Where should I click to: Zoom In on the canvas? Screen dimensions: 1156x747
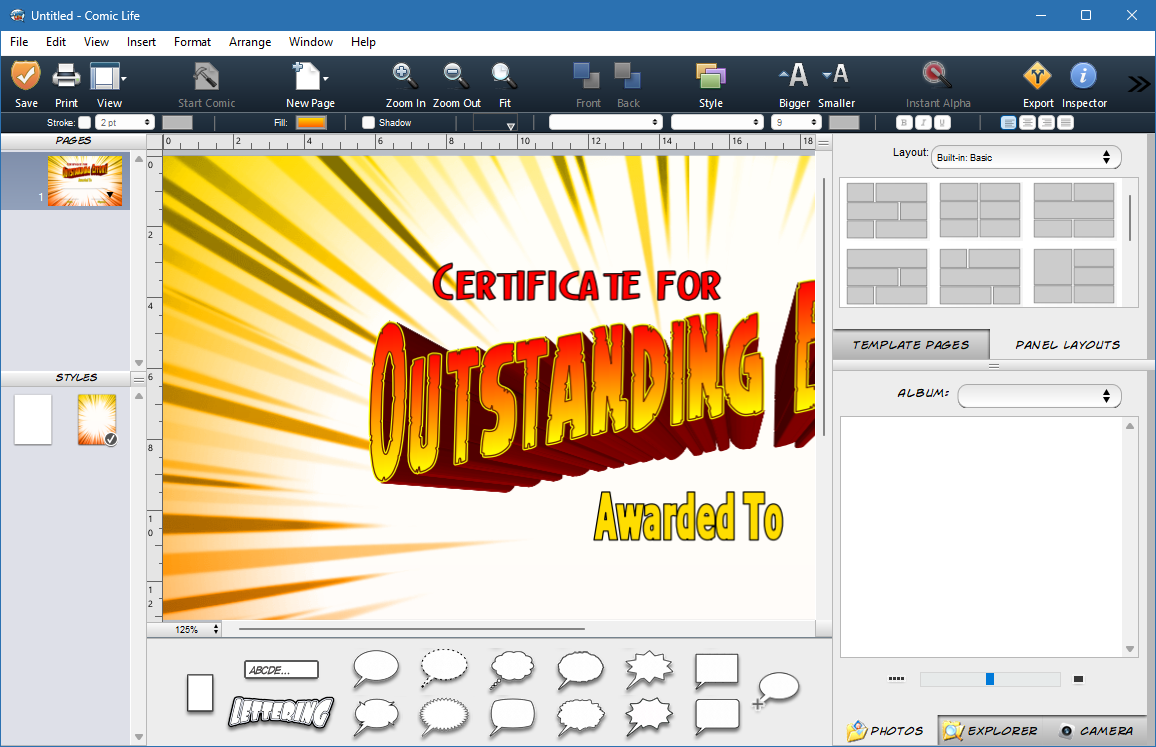click(x=405, y=76)
